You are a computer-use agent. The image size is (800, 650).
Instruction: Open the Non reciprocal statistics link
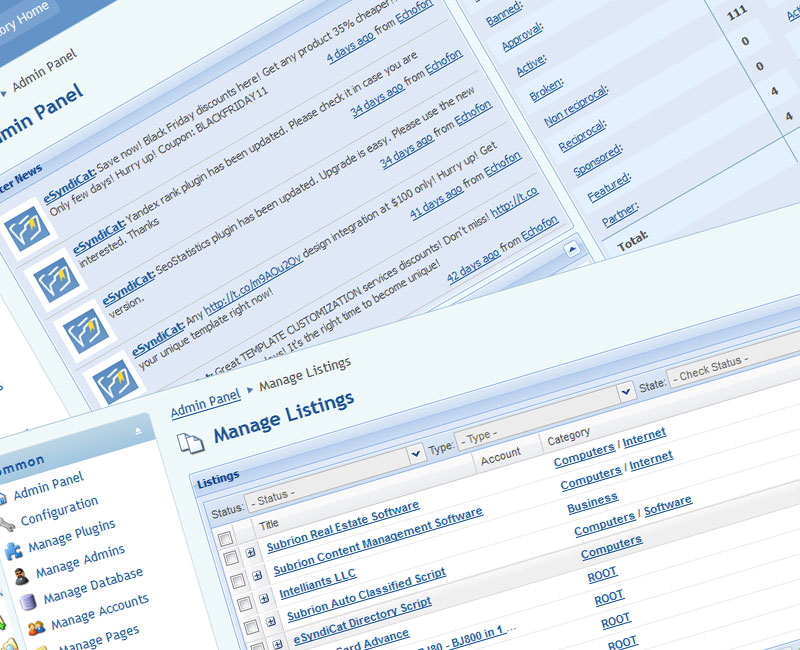[576, 106]
